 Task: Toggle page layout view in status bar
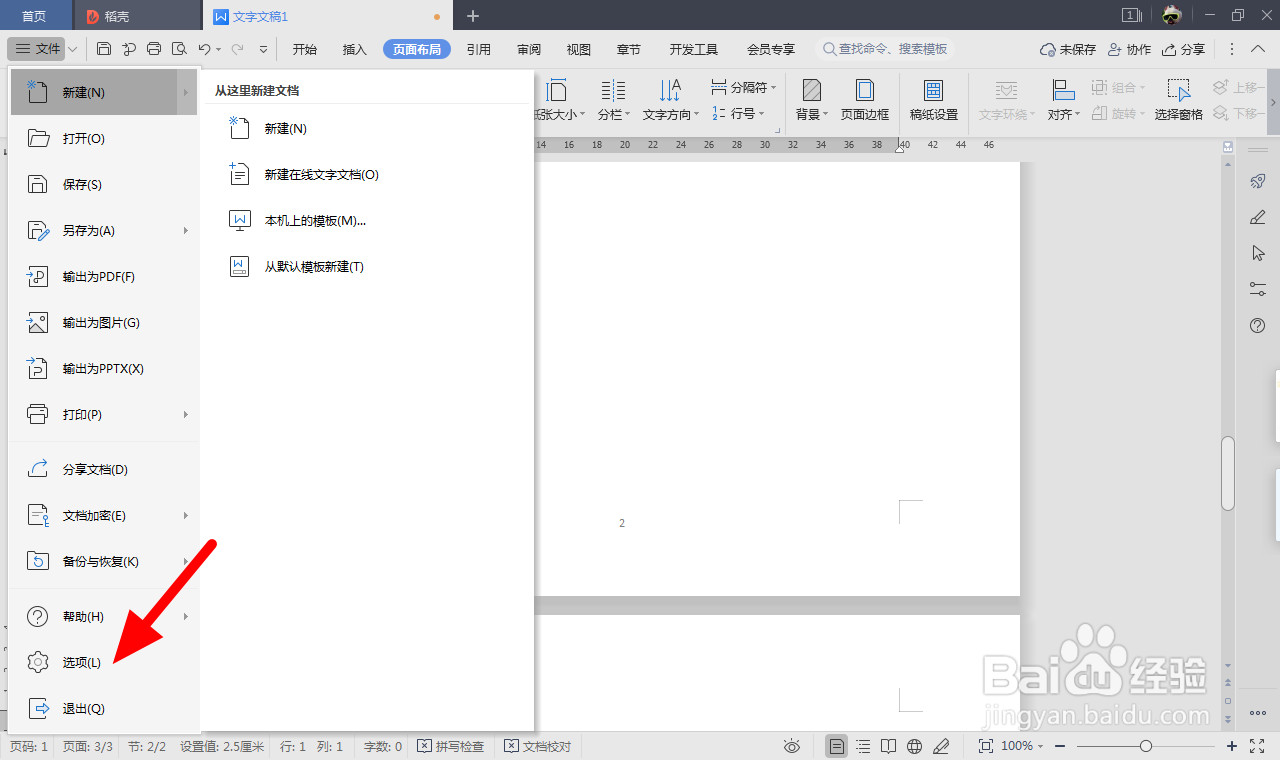coord(837,746)
